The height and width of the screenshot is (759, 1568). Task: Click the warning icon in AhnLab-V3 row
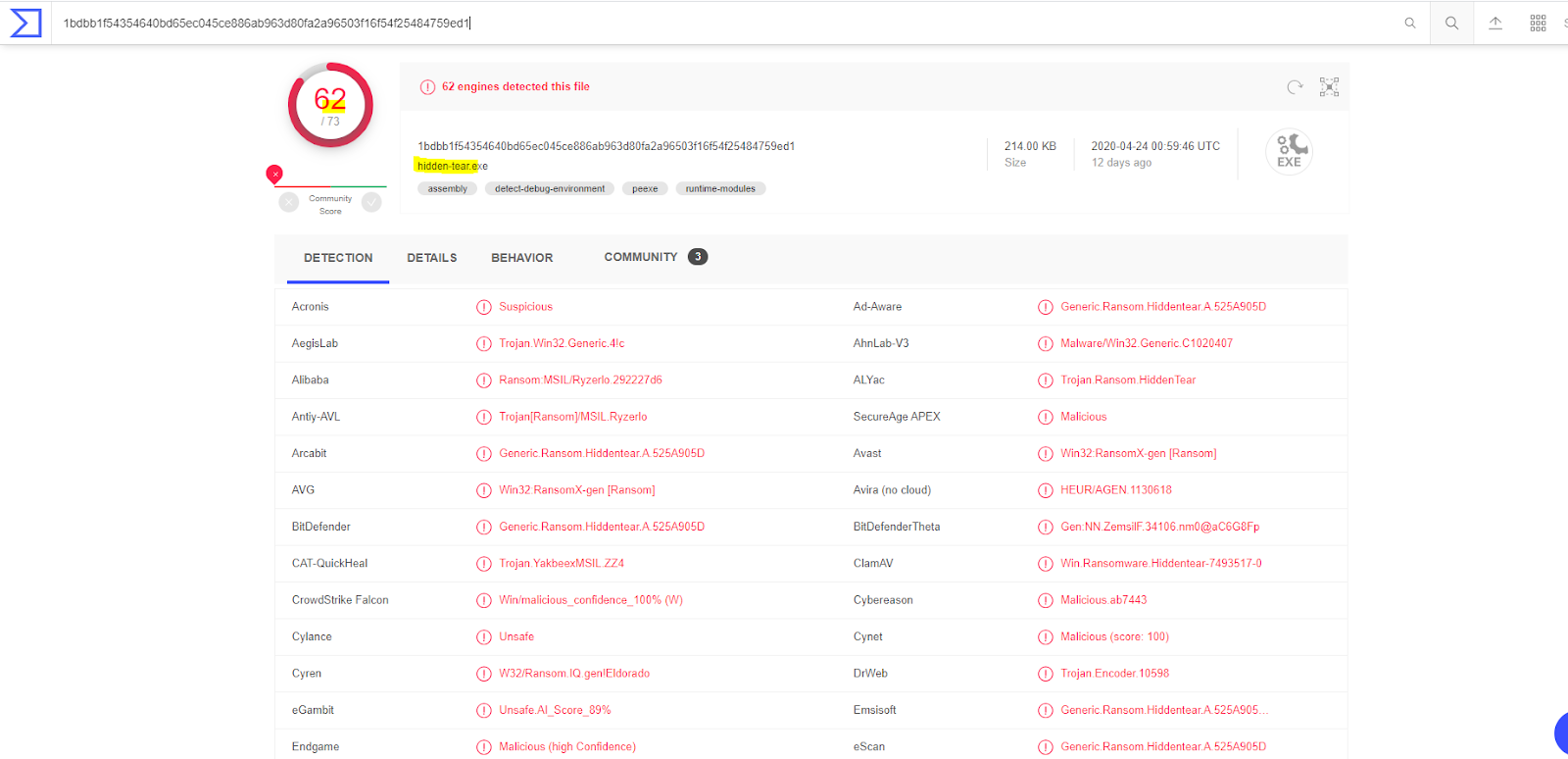1046,343
